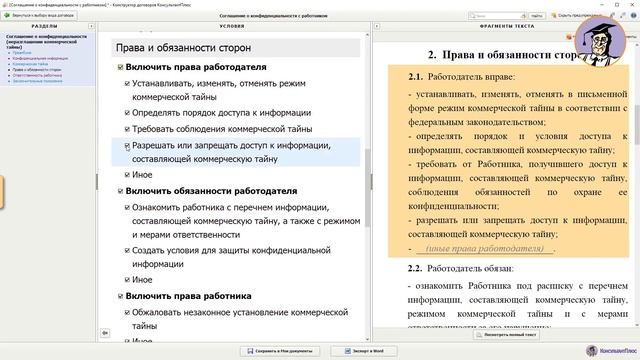Open section 'Ответственность работника' in the Разделы list

[x=37, y=76]
